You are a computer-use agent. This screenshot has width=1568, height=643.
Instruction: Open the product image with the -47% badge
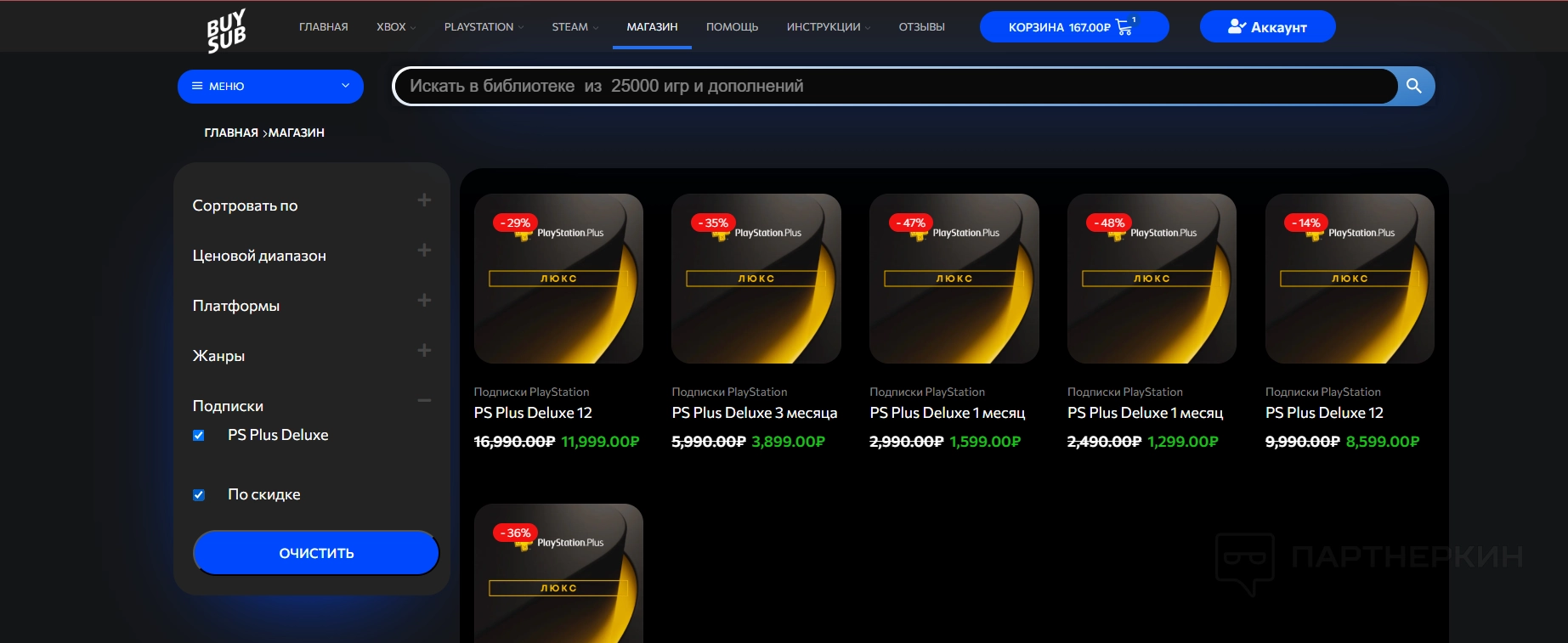[954, 279]
